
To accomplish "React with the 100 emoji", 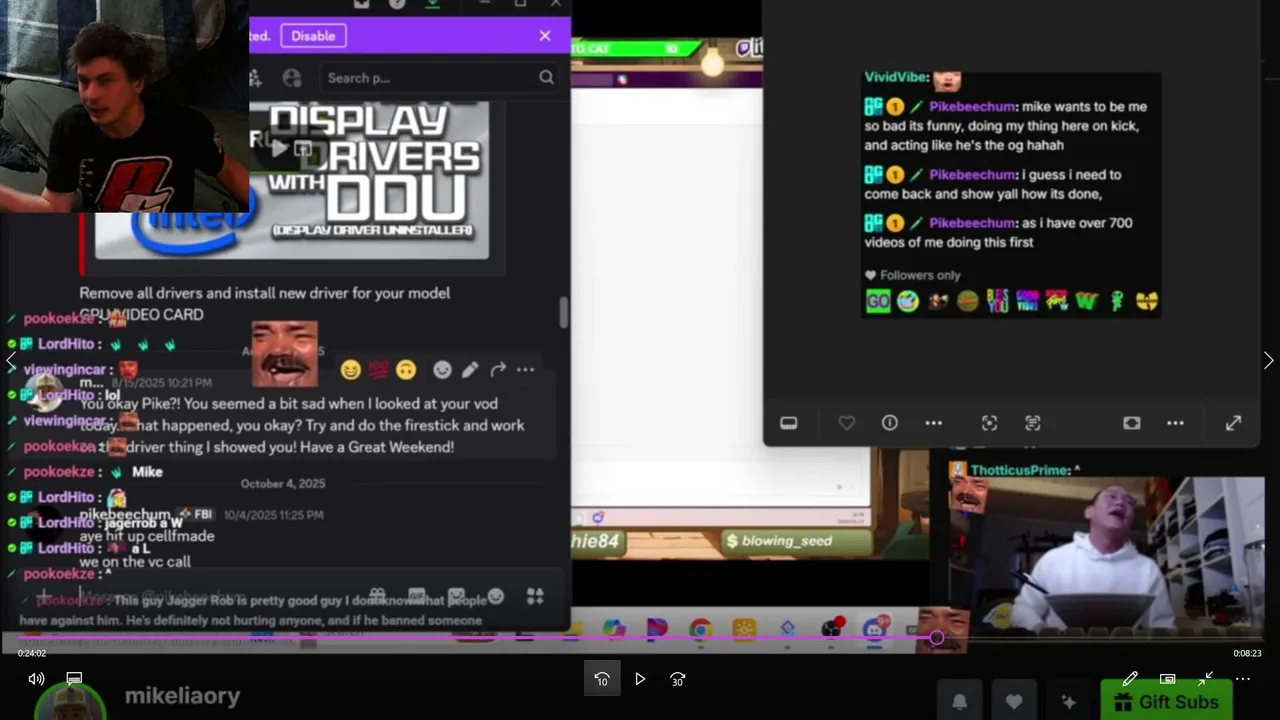I will (x=378, y=370).
